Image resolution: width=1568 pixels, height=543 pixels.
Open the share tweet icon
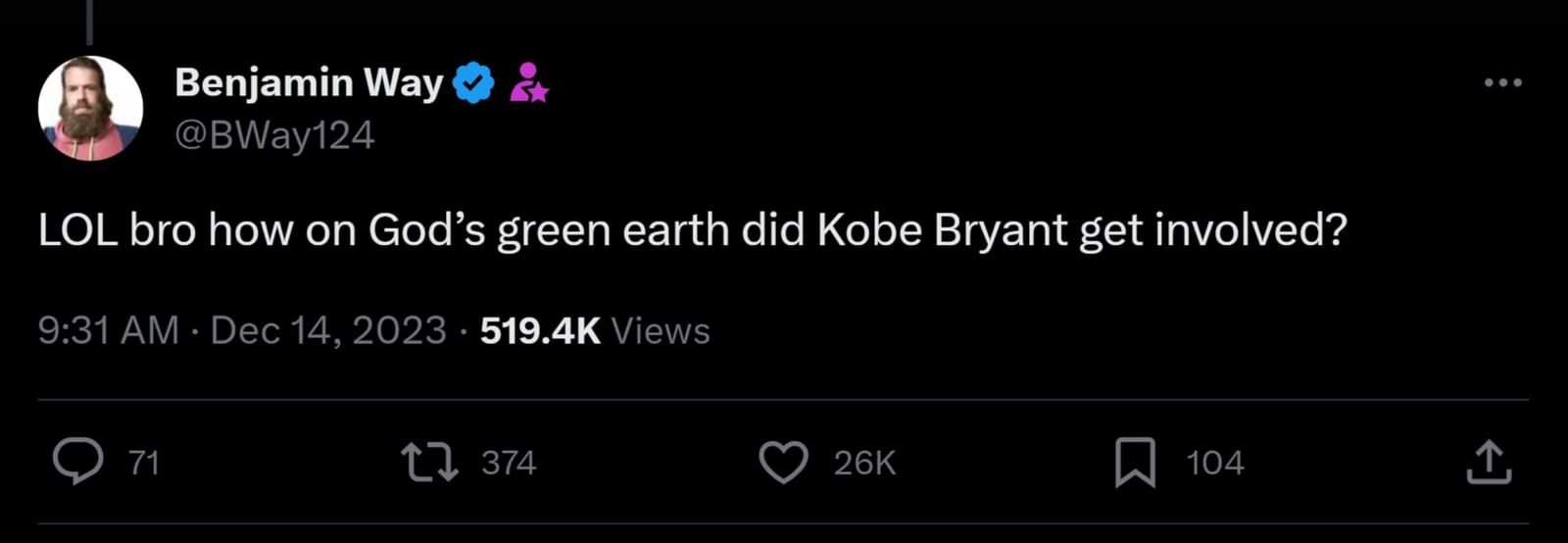point(1489,462)
